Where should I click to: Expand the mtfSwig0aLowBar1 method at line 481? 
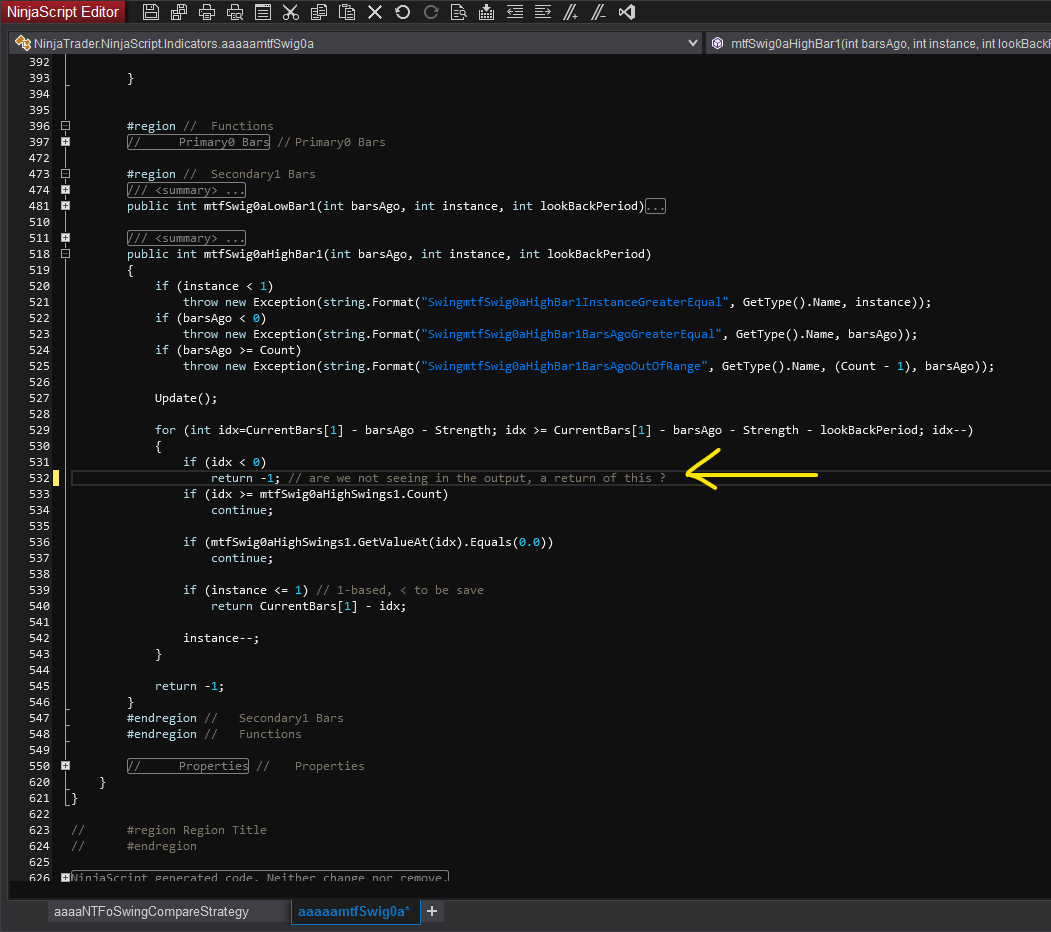(x=65, y=206)
